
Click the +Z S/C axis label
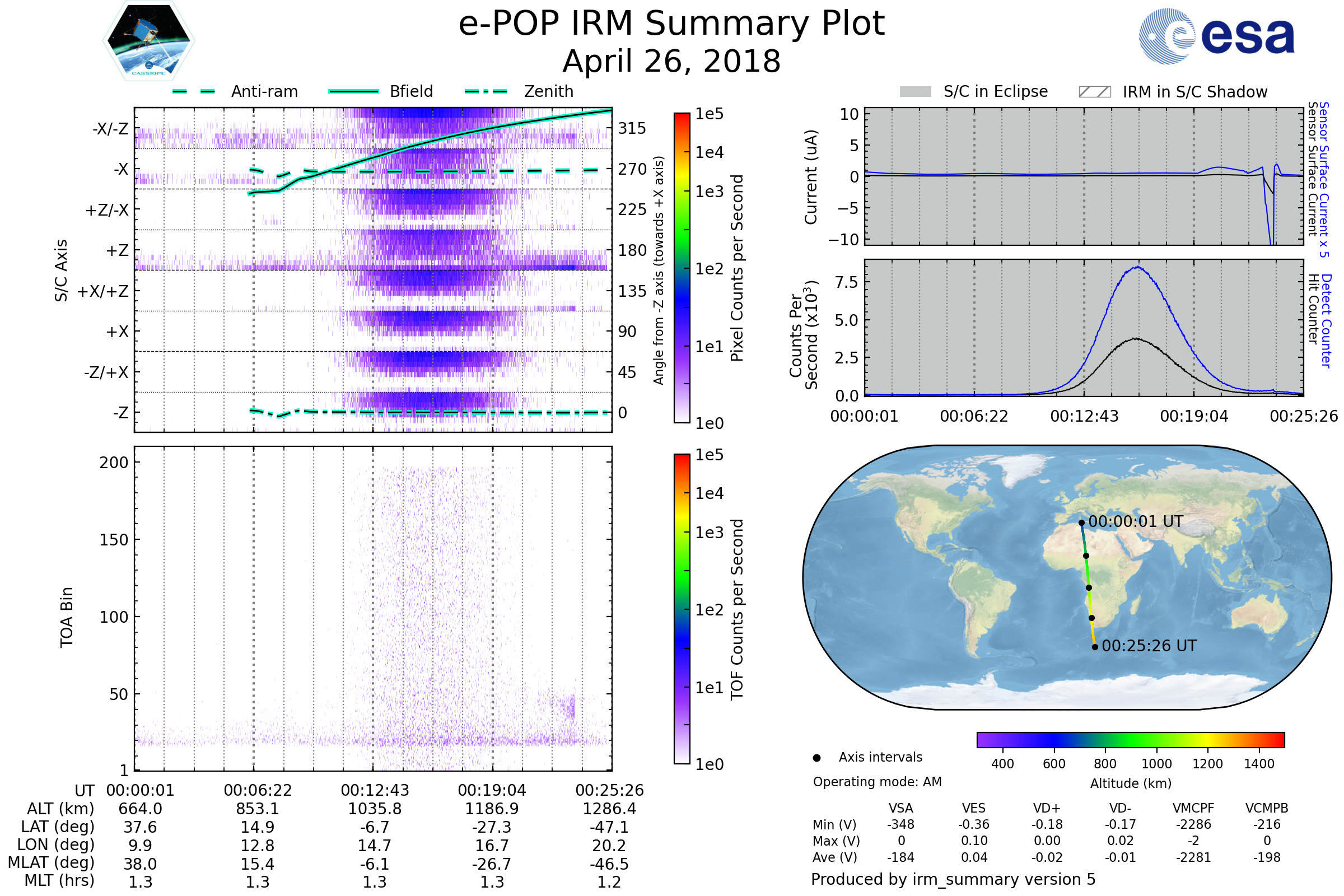tap(117, 250)
